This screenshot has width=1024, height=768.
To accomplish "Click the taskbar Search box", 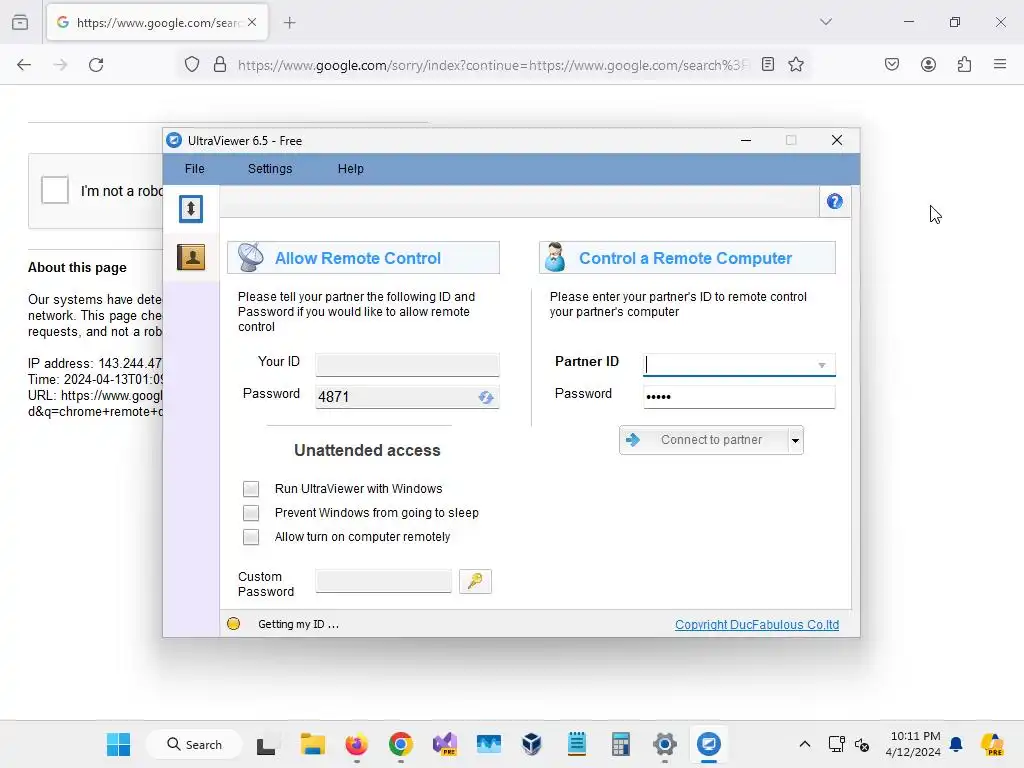I will [x=194, y=744].
